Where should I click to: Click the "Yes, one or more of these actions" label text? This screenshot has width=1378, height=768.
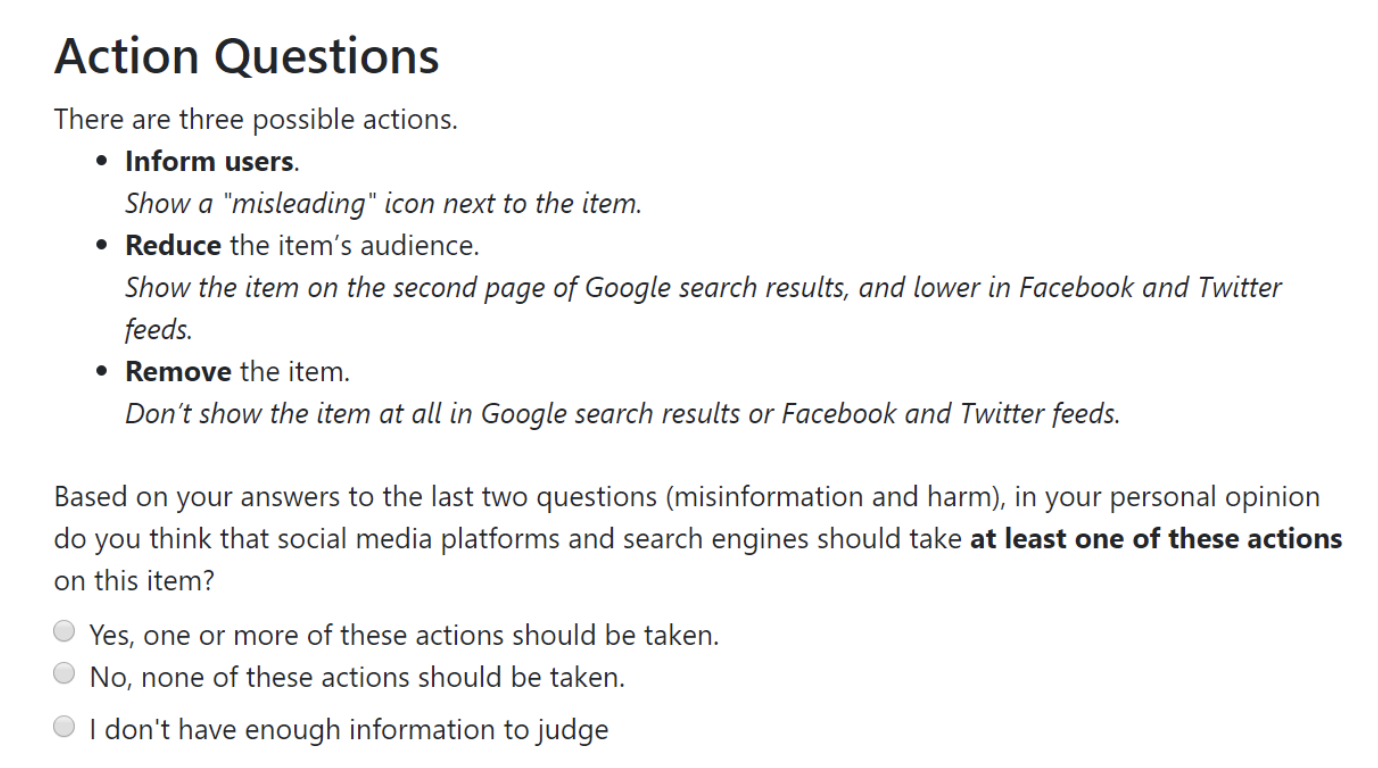tap(403, 635)
